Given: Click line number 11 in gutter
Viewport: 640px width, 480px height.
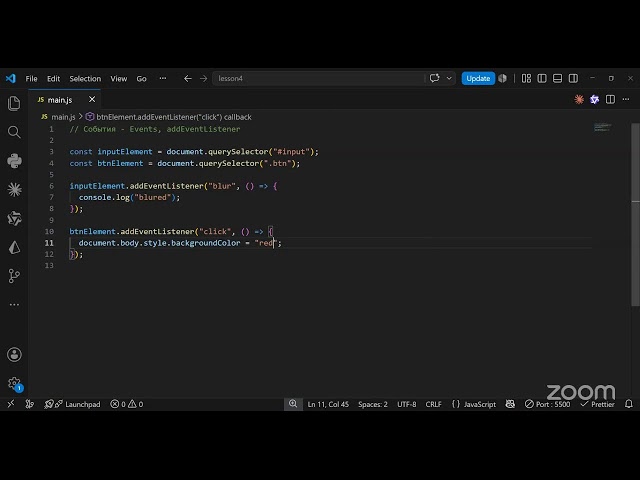Looking at the screenshot, I should click(49, 243).
